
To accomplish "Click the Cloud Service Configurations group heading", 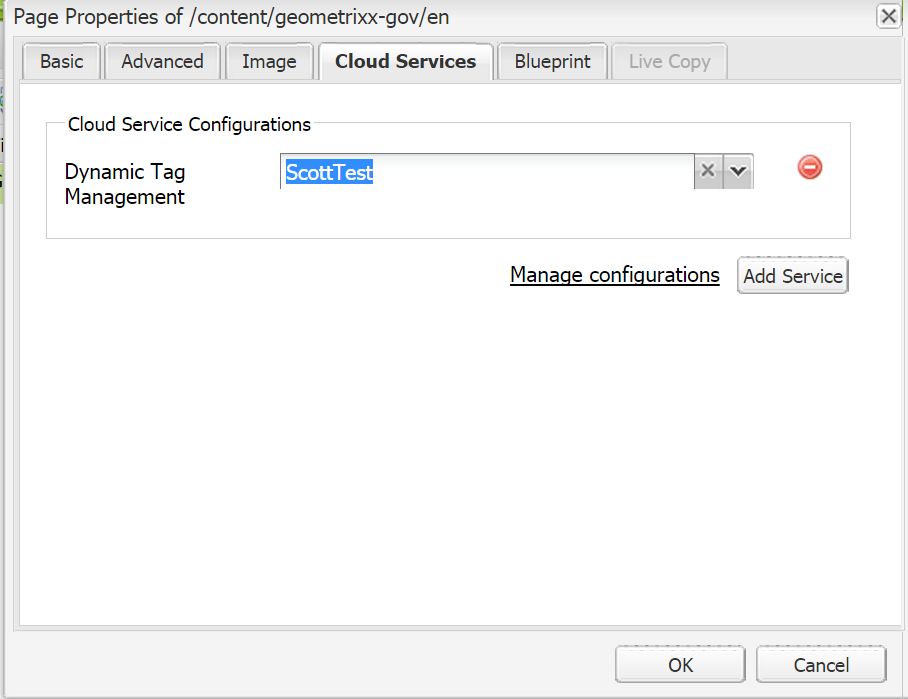I will (189, 125).
